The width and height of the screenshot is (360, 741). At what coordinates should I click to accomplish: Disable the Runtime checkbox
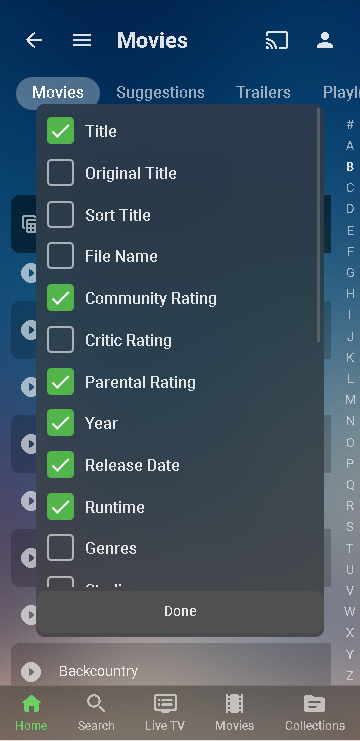tap(60, 507)
